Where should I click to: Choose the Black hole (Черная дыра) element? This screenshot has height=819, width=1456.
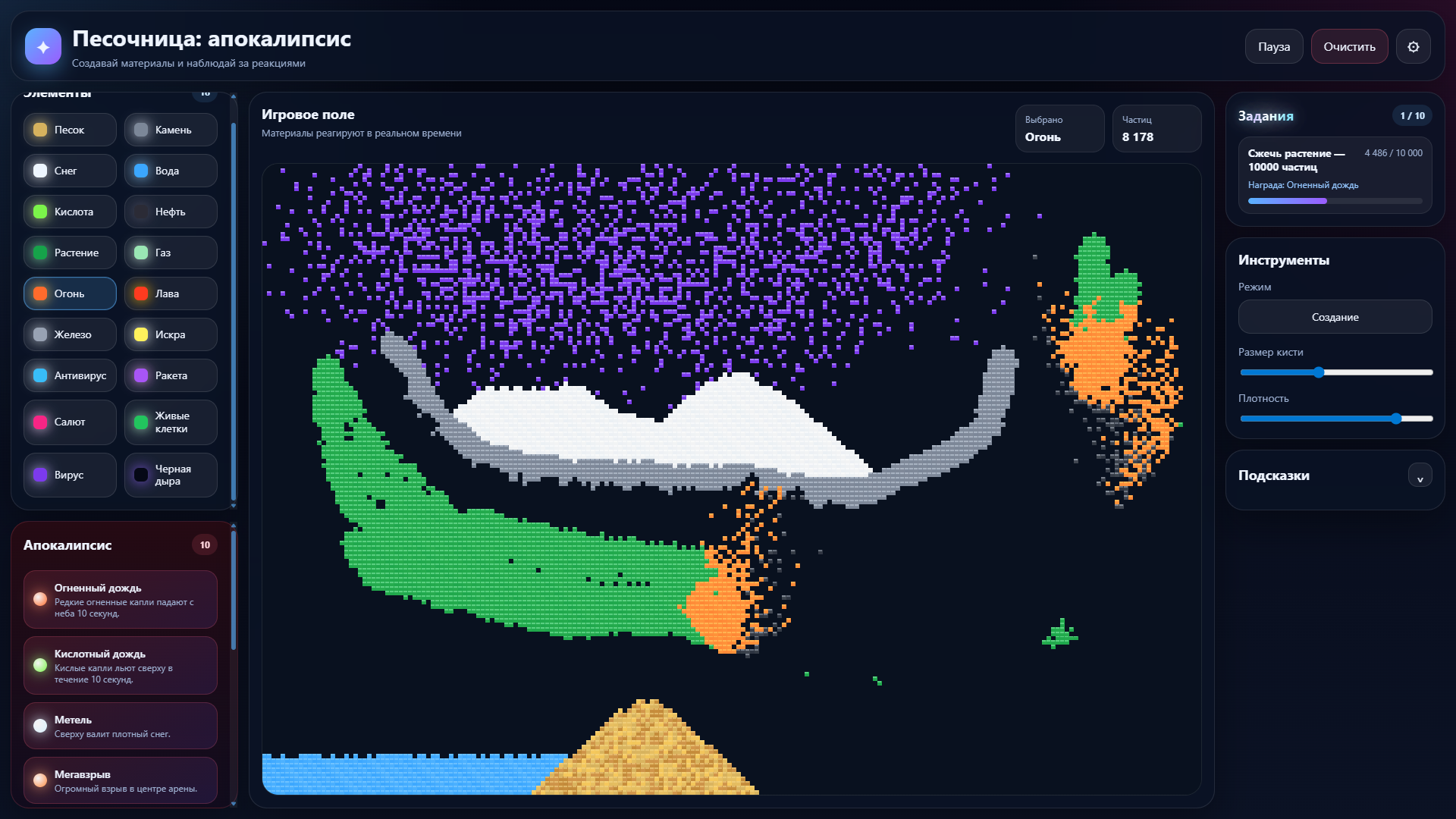171,475
